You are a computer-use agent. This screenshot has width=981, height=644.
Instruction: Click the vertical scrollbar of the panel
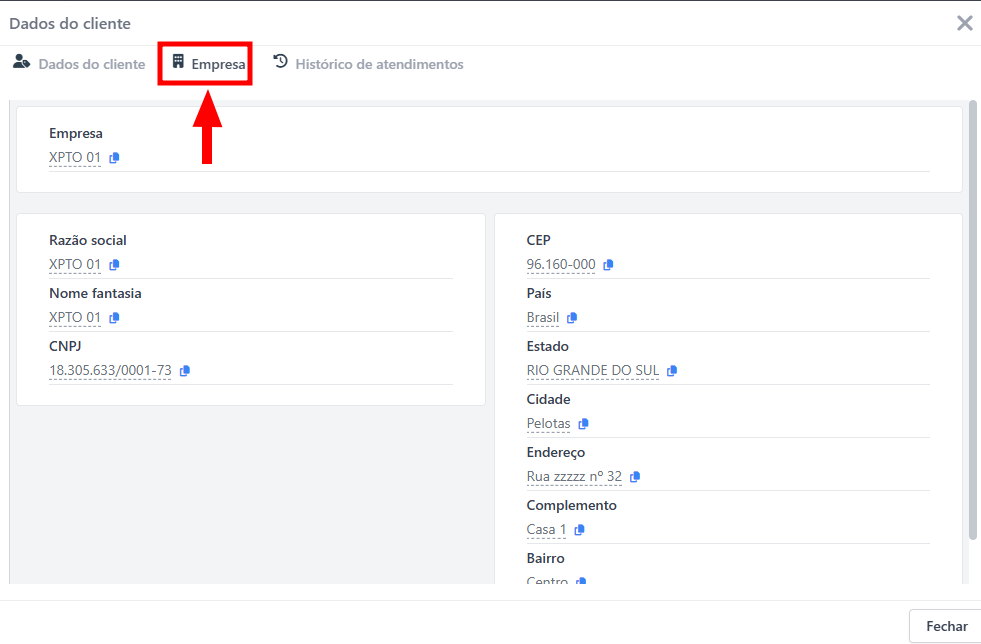tap(973, 320)
